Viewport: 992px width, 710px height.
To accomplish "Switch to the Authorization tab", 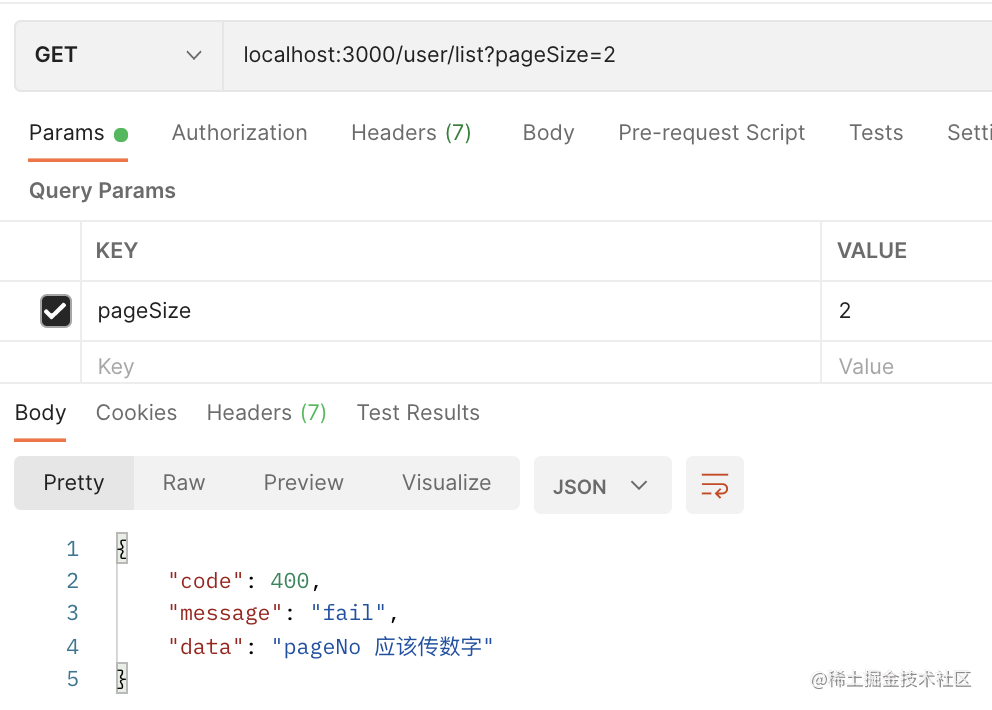I will point(239,133).
